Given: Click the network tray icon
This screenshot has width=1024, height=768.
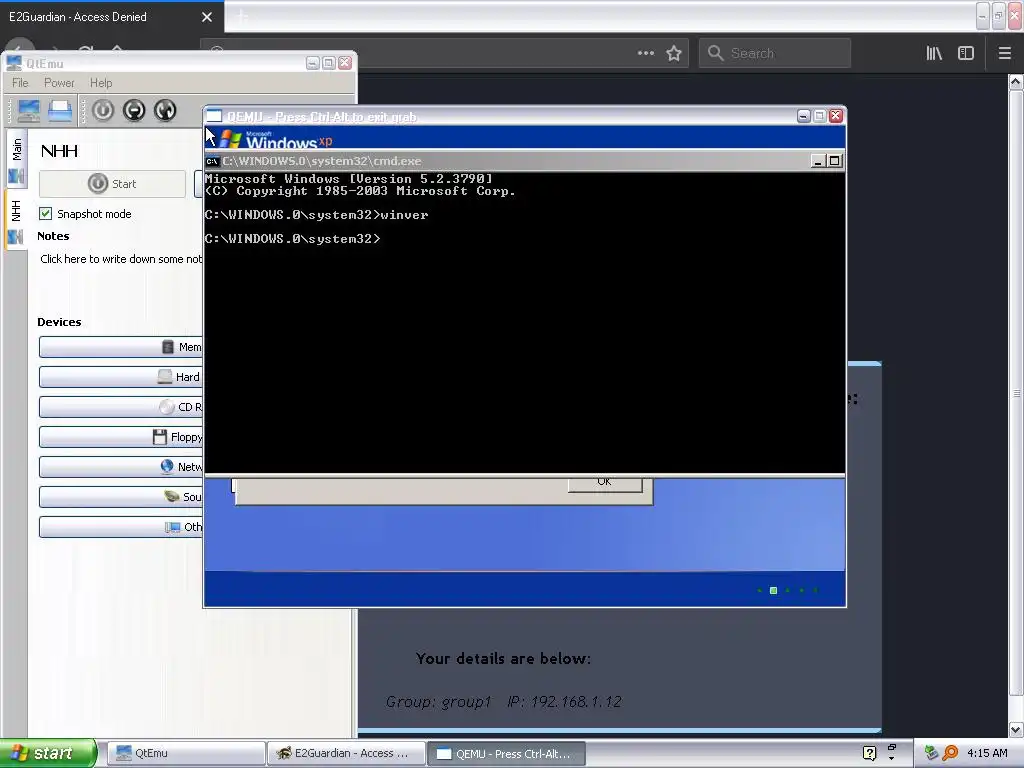Looking at the screenshot, I should 931,753.
